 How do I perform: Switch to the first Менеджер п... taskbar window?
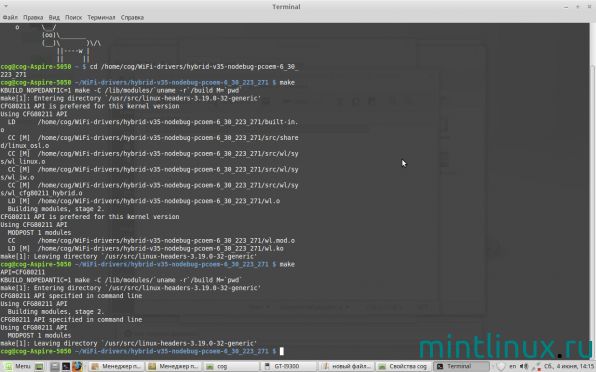(x=117, y=366)
